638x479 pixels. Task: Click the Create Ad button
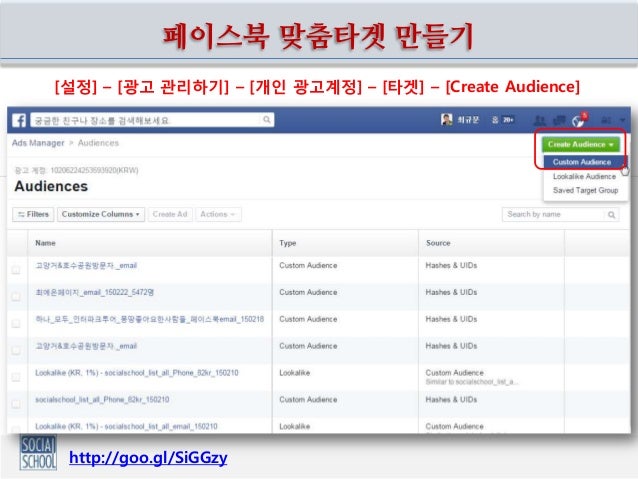point(170,214)
